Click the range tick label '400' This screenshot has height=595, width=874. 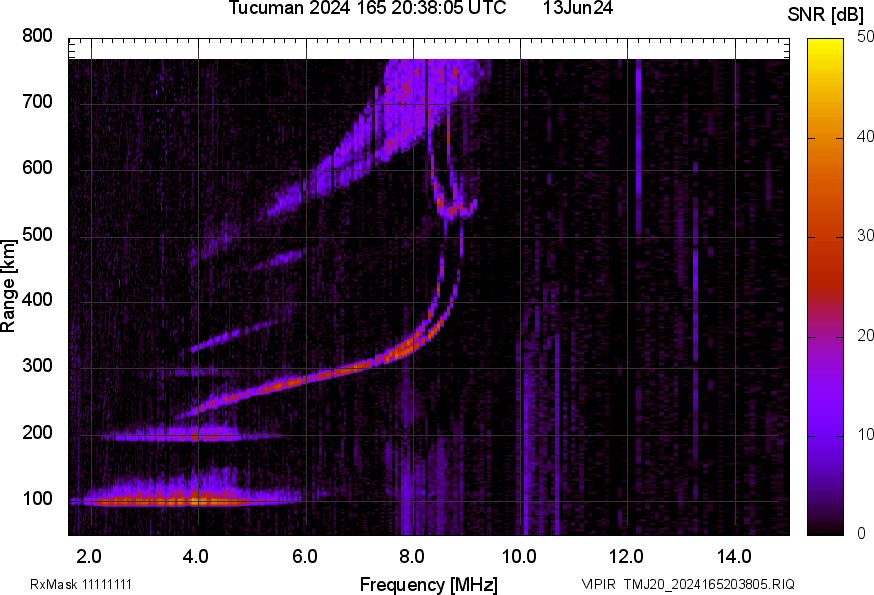tap(37, 300)
